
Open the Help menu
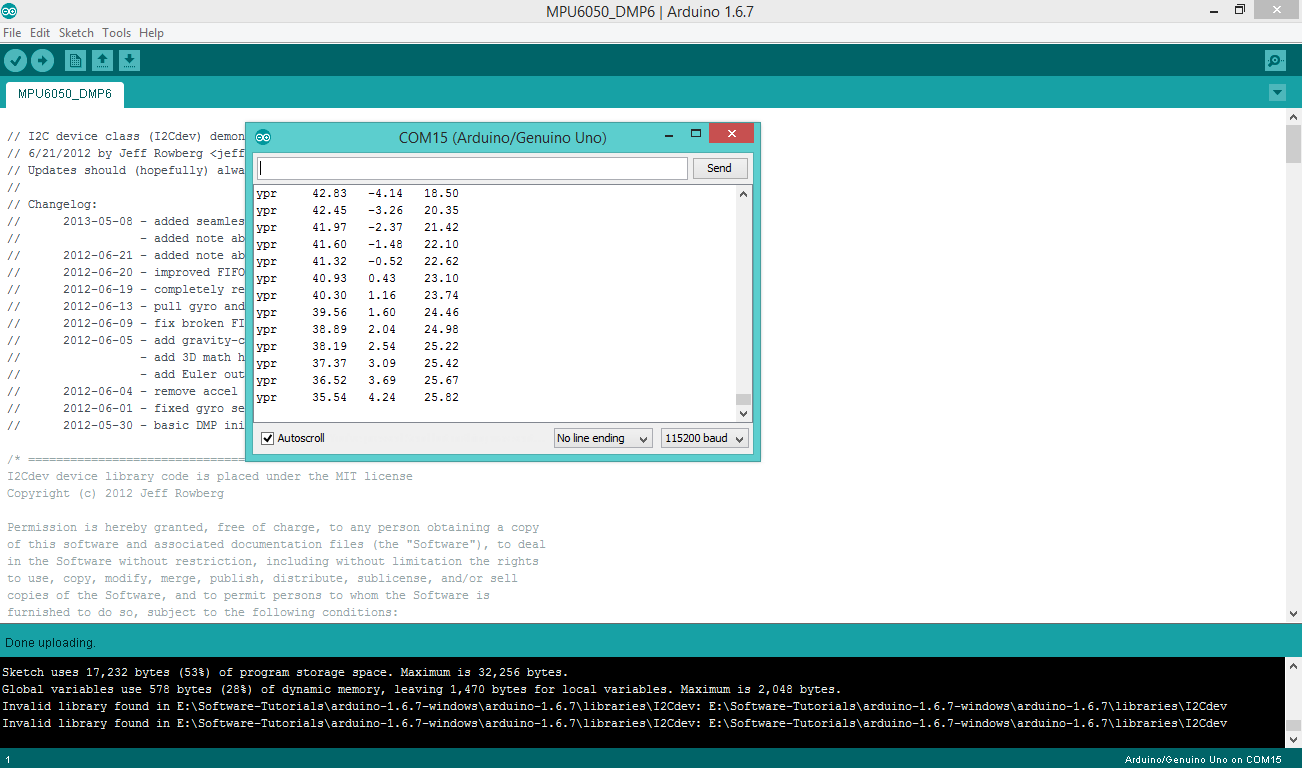pyautogui.click(x=151, y=33)
